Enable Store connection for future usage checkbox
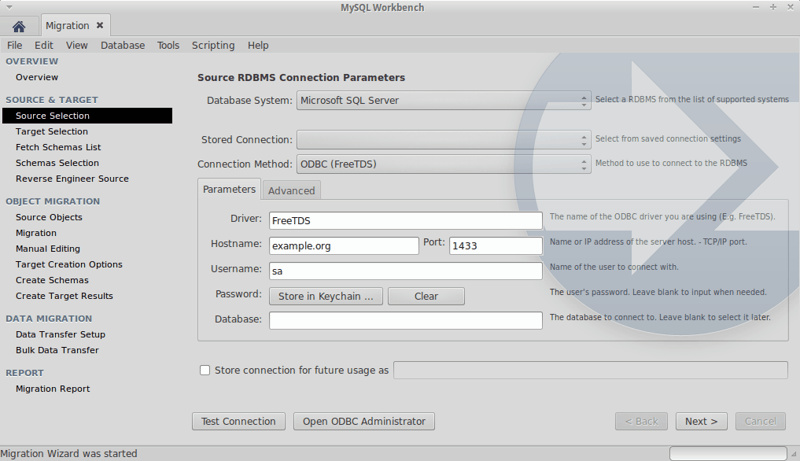Screen dimensions: 800x461 click(205, 370)
